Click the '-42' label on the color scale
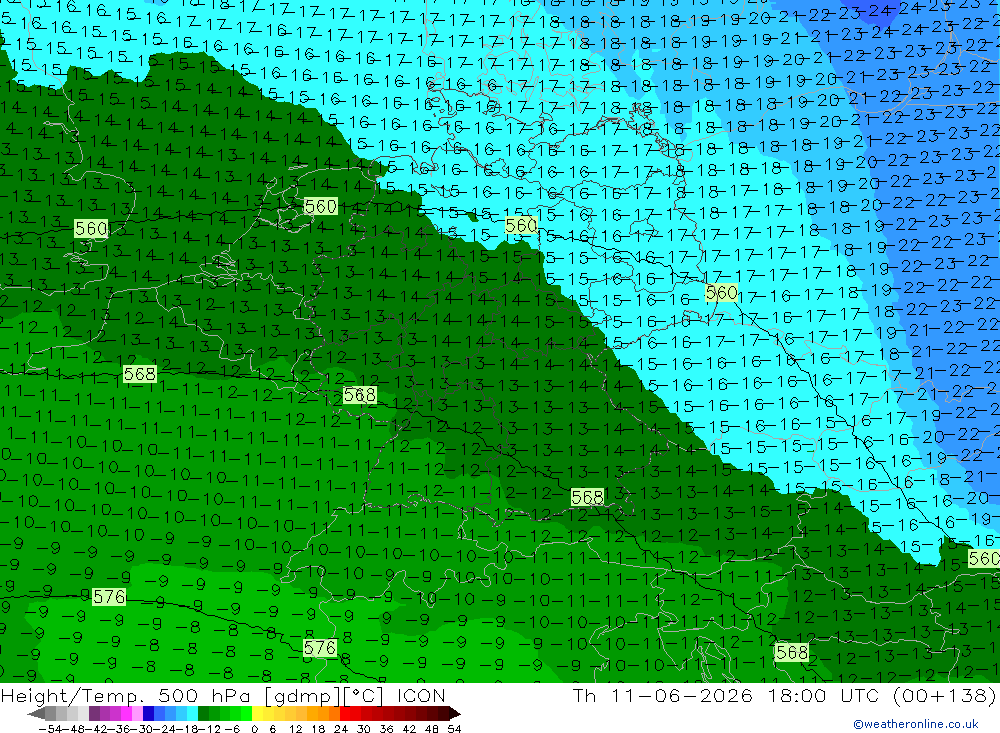1000x733 pixels. tap(96, 729)
